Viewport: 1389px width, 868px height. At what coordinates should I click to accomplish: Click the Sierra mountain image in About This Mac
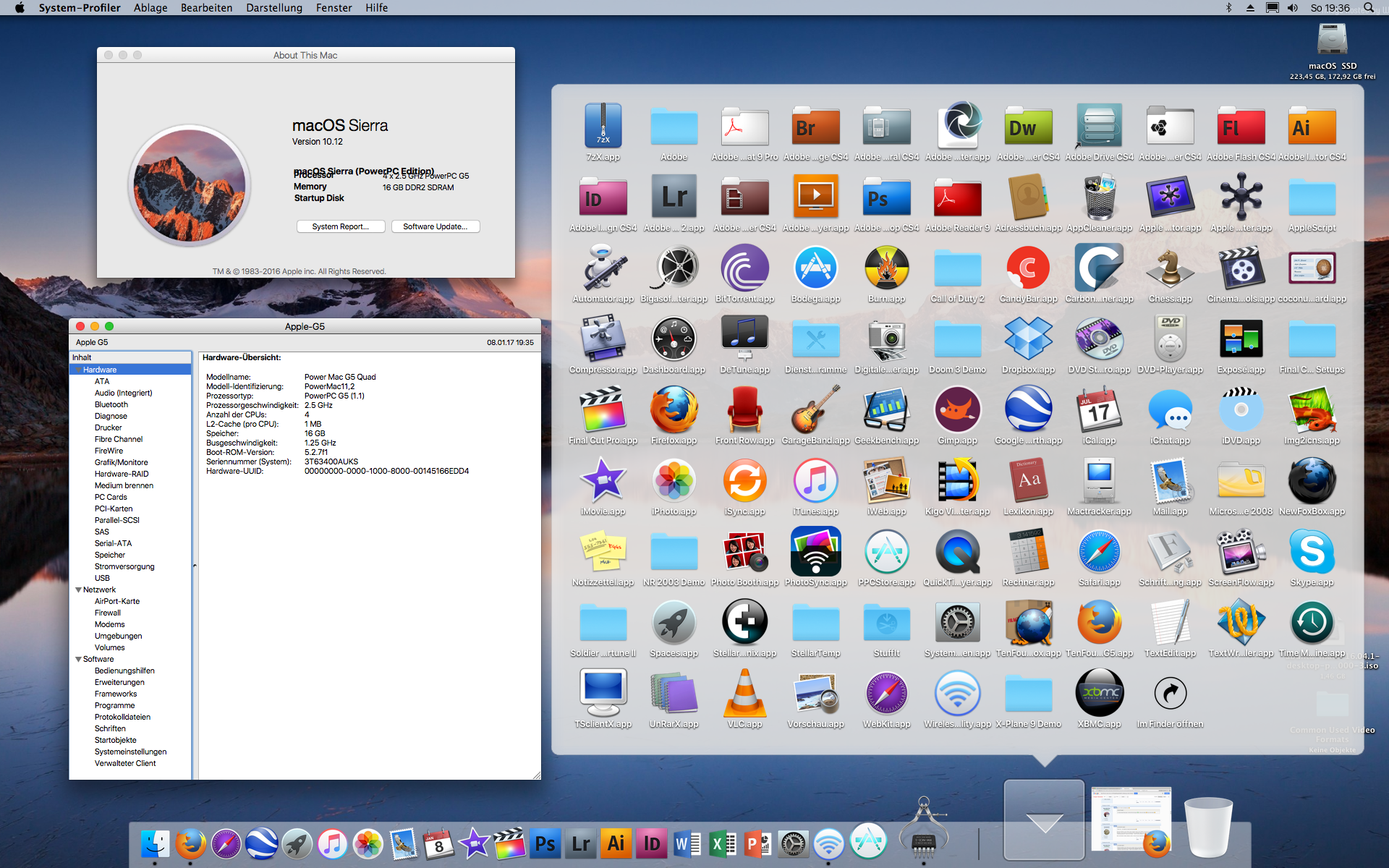click(190, 185)
